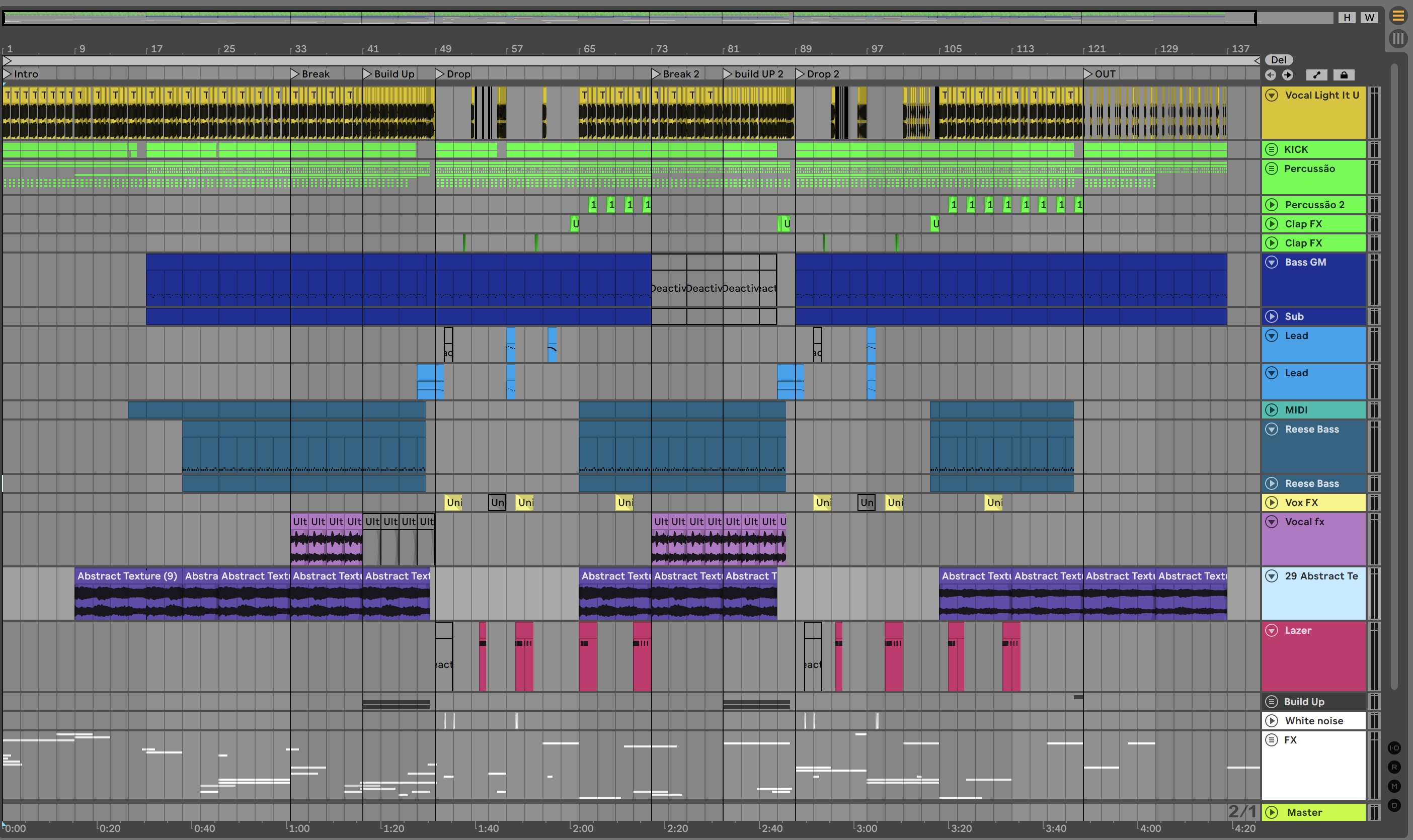Collapse the Vocal Light It U track
This screenshot has height=840, width=1413.
(x=1272, y=95)
